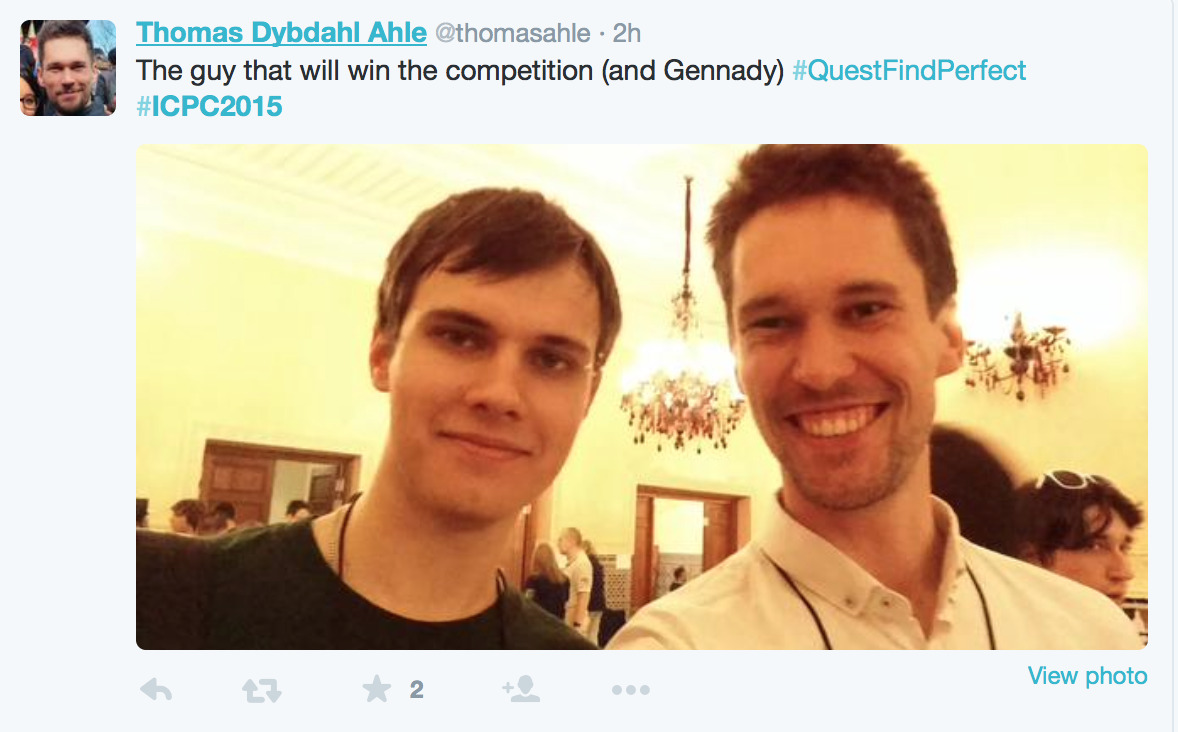1178x732 pixels.
Task: Click the View photo link
Action: (1087, 676)
